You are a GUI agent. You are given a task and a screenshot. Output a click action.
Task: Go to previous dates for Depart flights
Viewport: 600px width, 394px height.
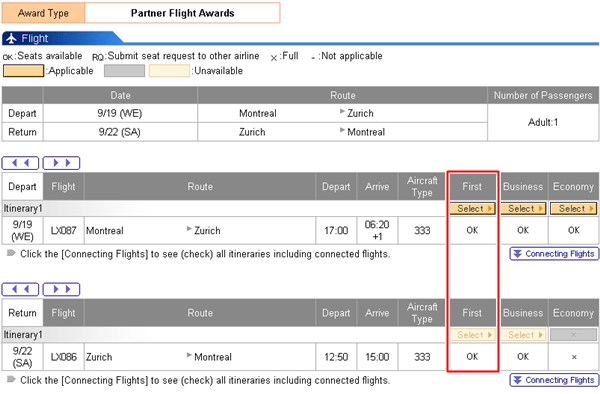coord(20,163)
